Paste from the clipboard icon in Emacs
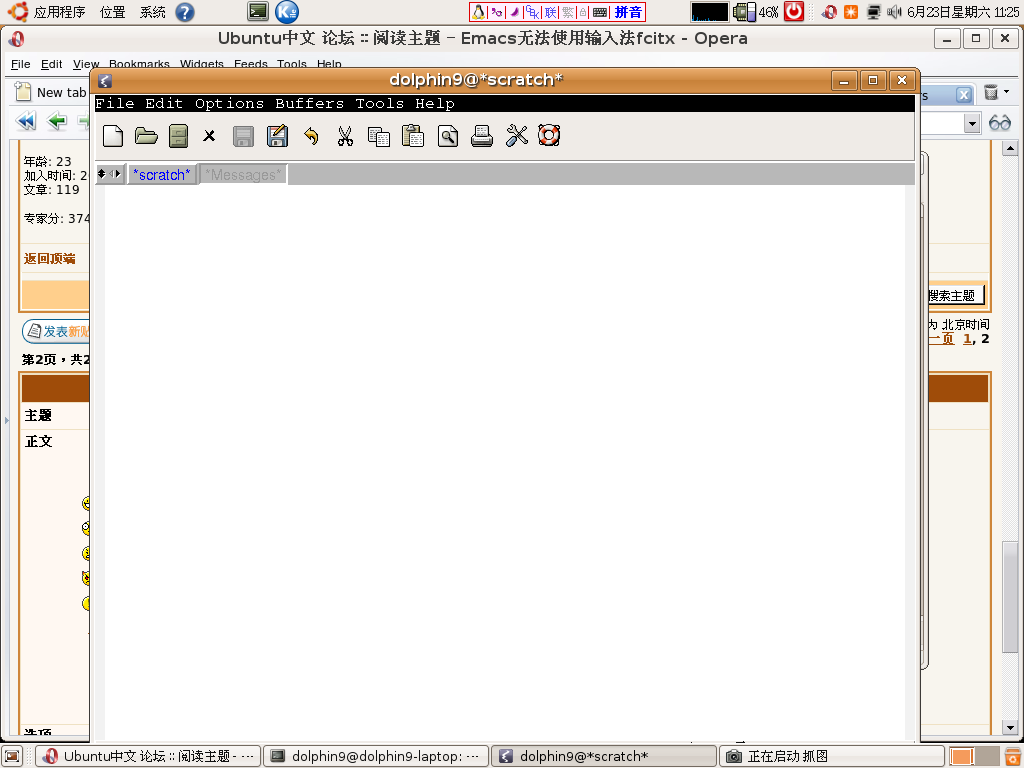The width and height of the screenshot is (1024, 768). point(413,136)
